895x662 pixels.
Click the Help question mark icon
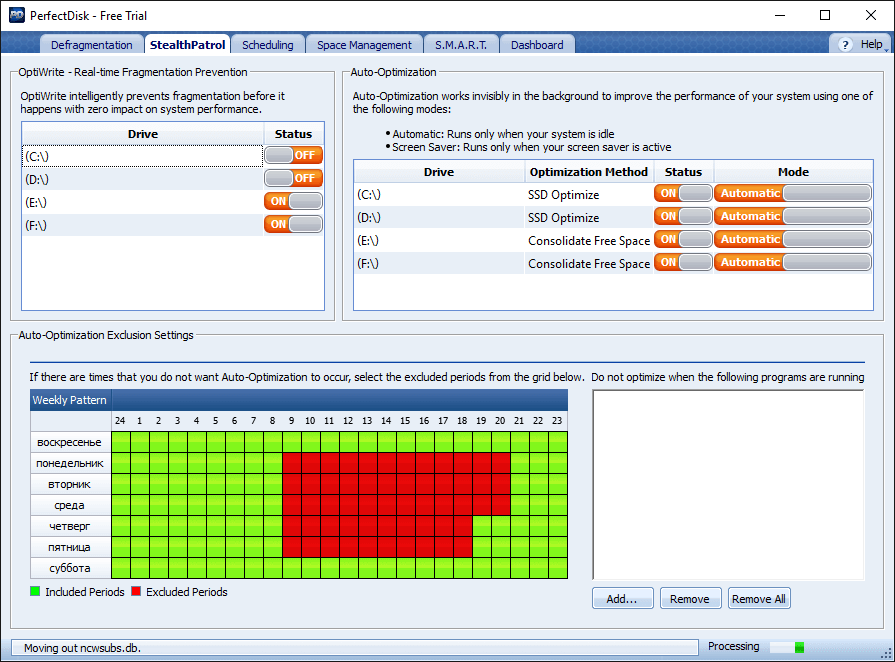pyautogui.click(x=845, y=45)
